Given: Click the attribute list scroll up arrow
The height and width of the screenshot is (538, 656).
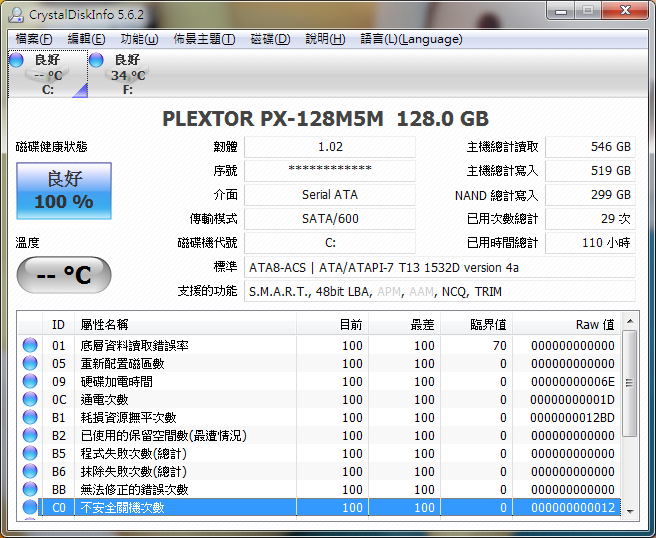Looking at the screenshot, I should point(630,321).
